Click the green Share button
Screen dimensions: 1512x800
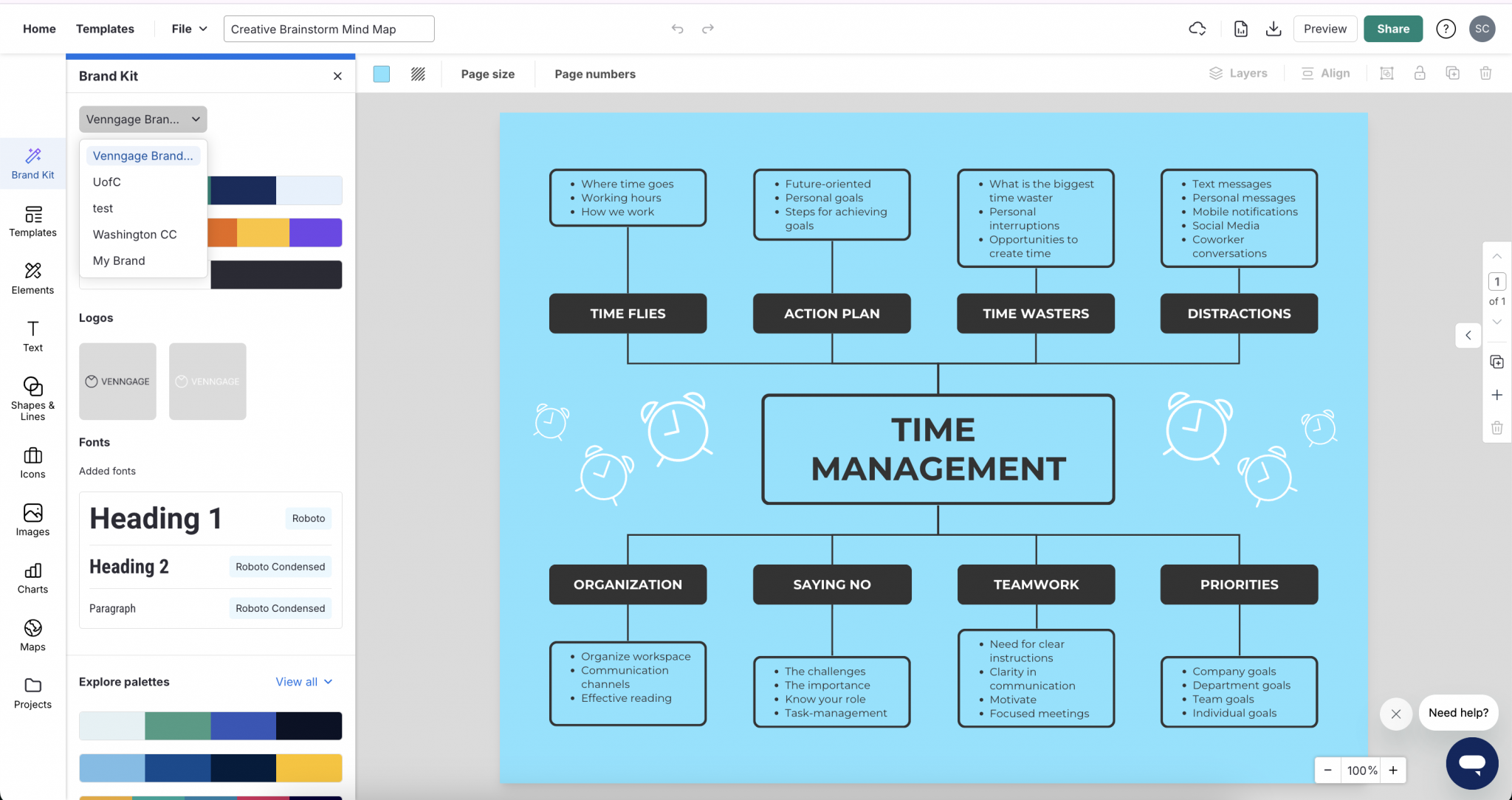[1392, 29]
